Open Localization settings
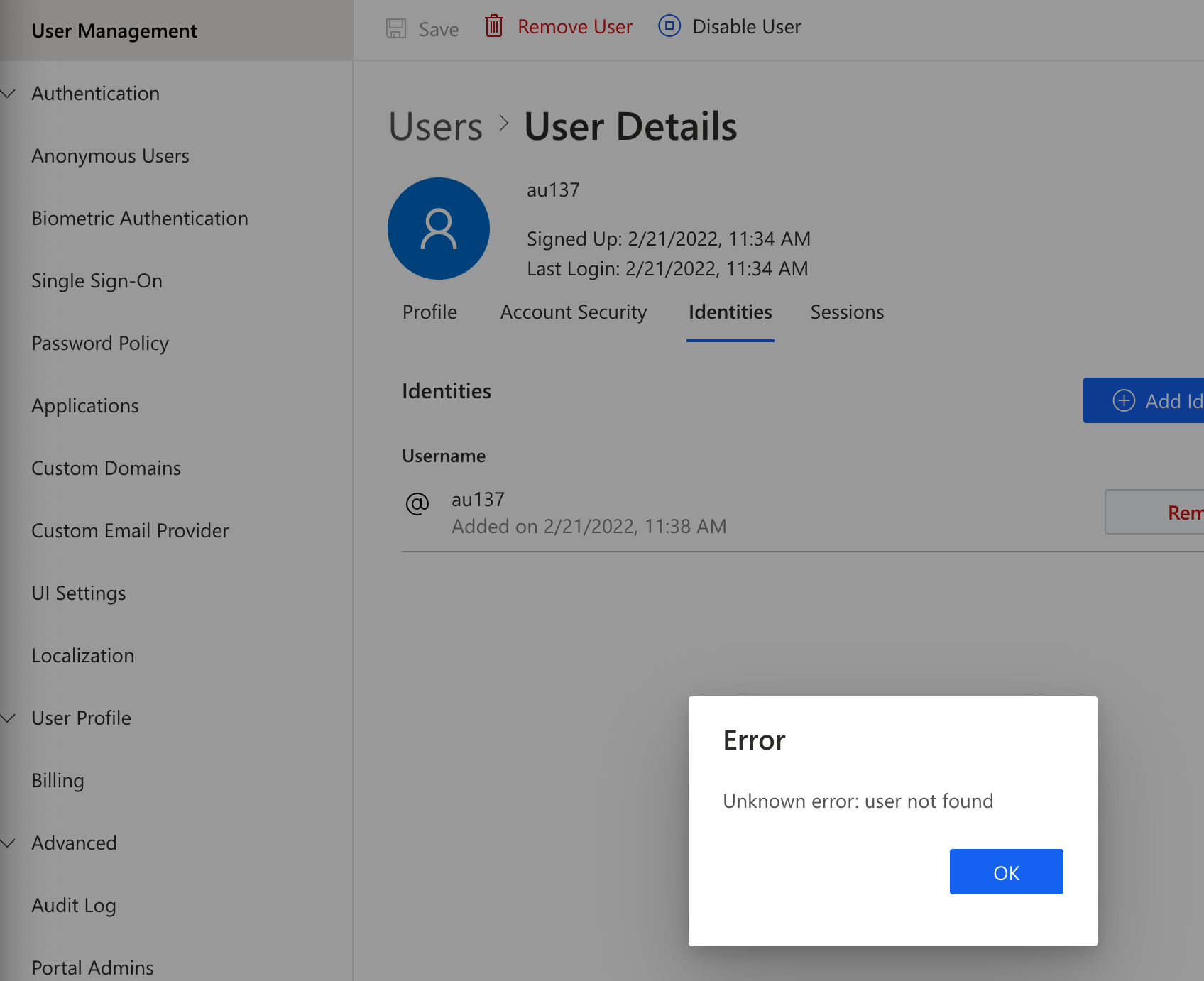Screen dimensions: 1204x981 [83, 655]
